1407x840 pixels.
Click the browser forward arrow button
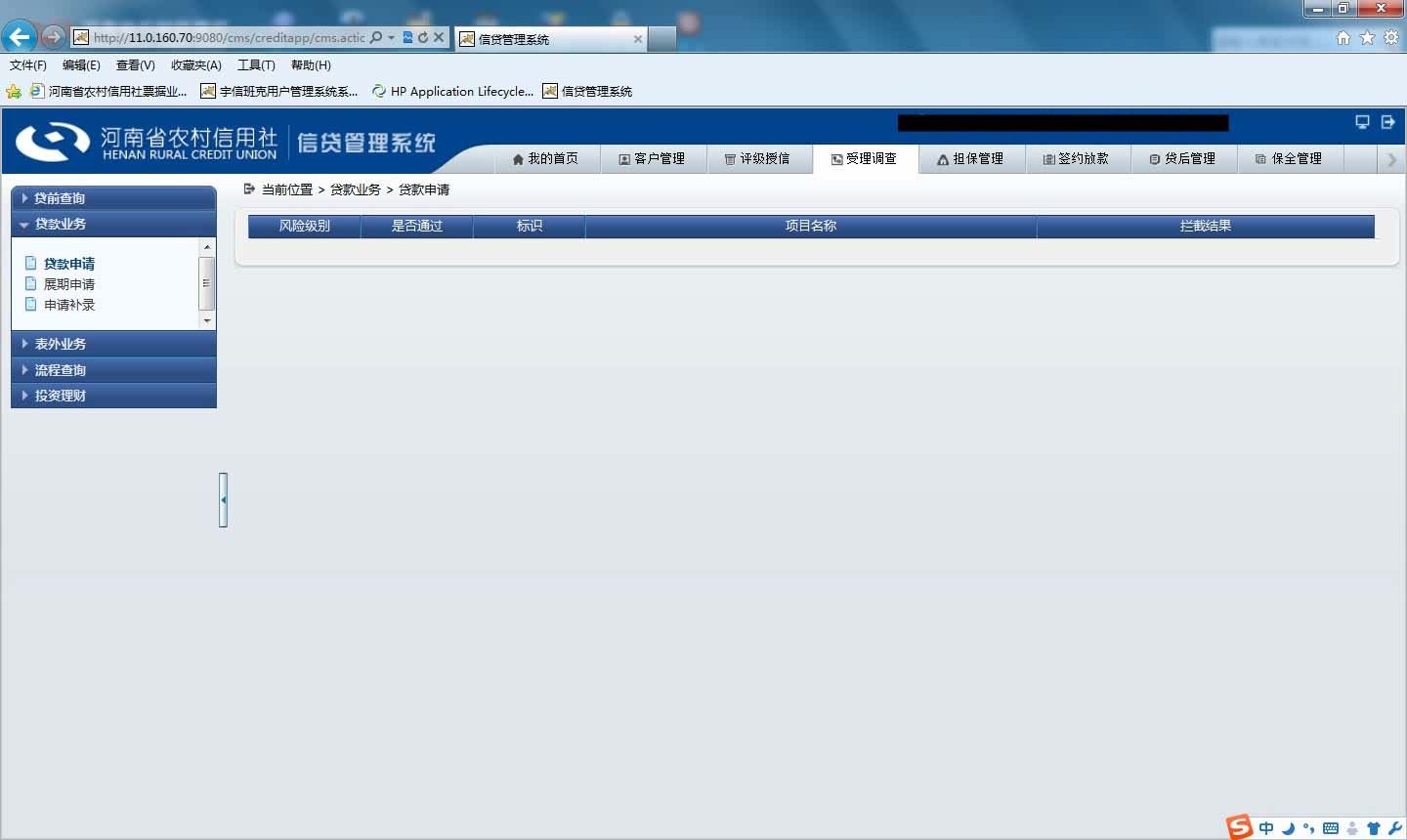tap(53, 37)
